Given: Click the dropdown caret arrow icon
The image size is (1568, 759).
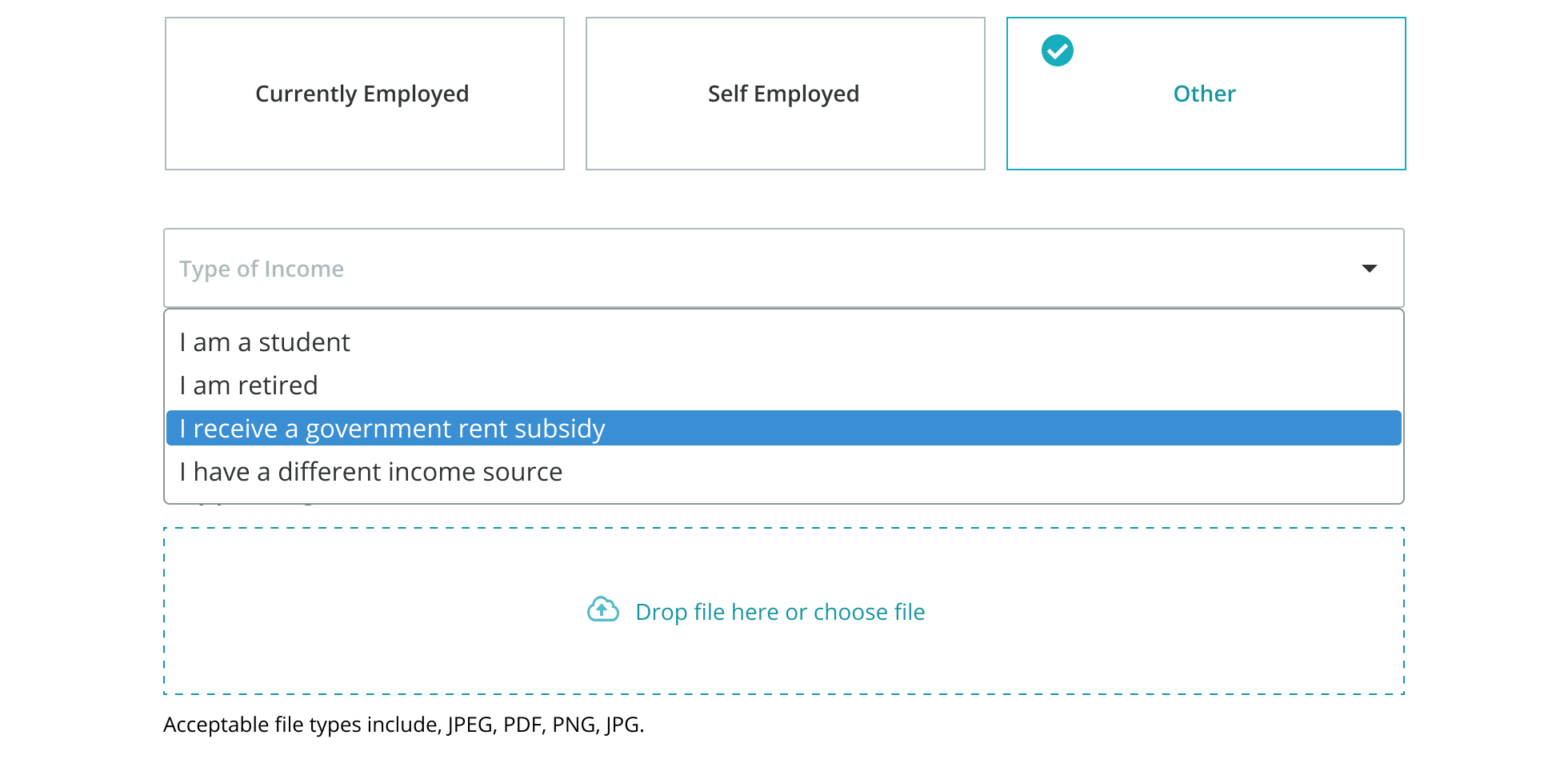Looking at the screenshot, I should pos(1369,269).
